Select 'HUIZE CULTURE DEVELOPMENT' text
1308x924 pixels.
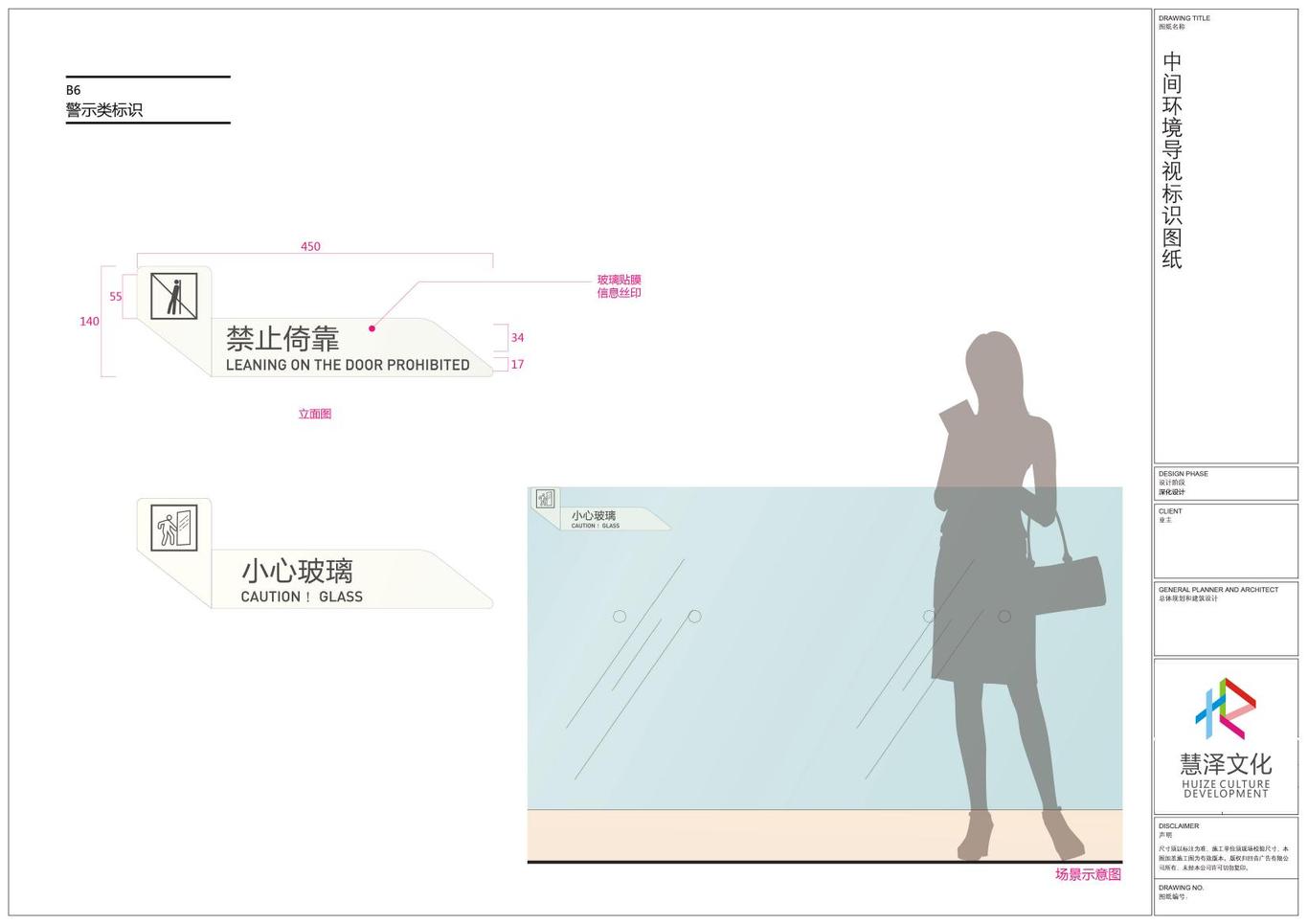click(x=1226, y=789)
